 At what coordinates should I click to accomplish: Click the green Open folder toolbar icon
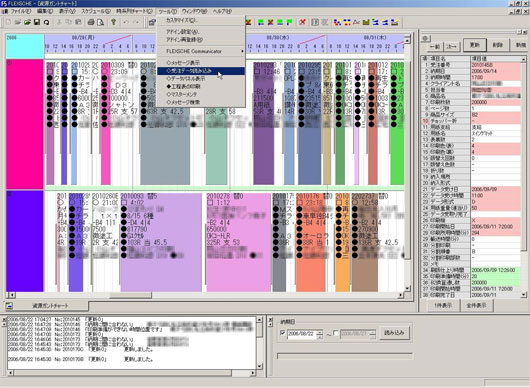[x=27, y=22]
